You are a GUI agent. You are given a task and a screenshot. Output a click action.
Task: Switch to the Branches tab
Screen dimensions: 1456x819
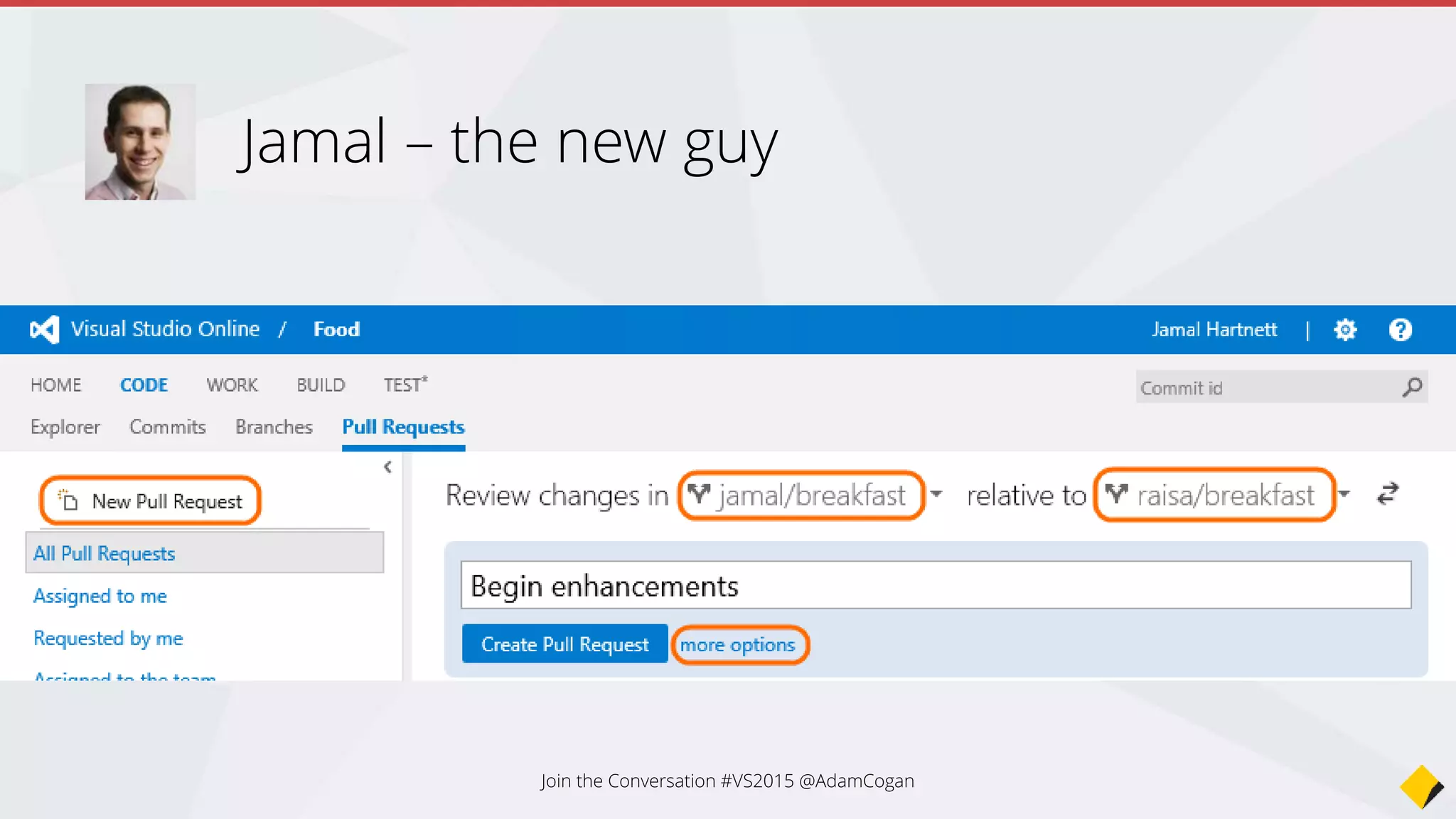pos(274,427)
